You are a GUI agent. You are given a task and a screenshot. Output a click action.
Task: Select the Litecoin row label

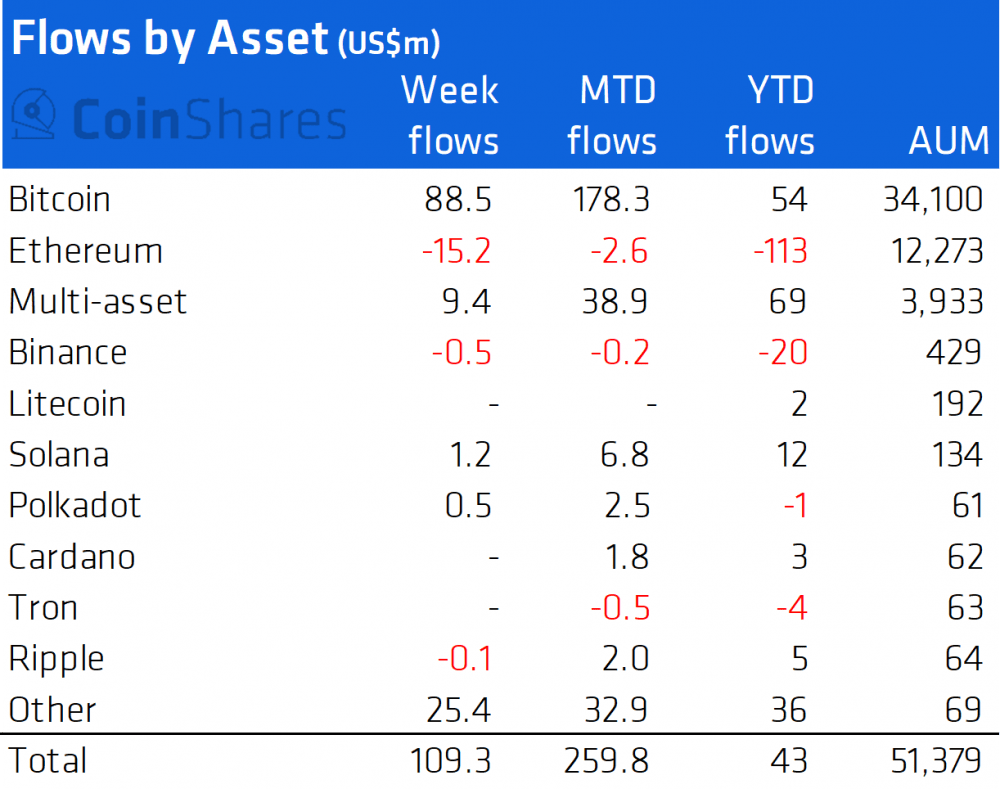click(x=68, y=404)
